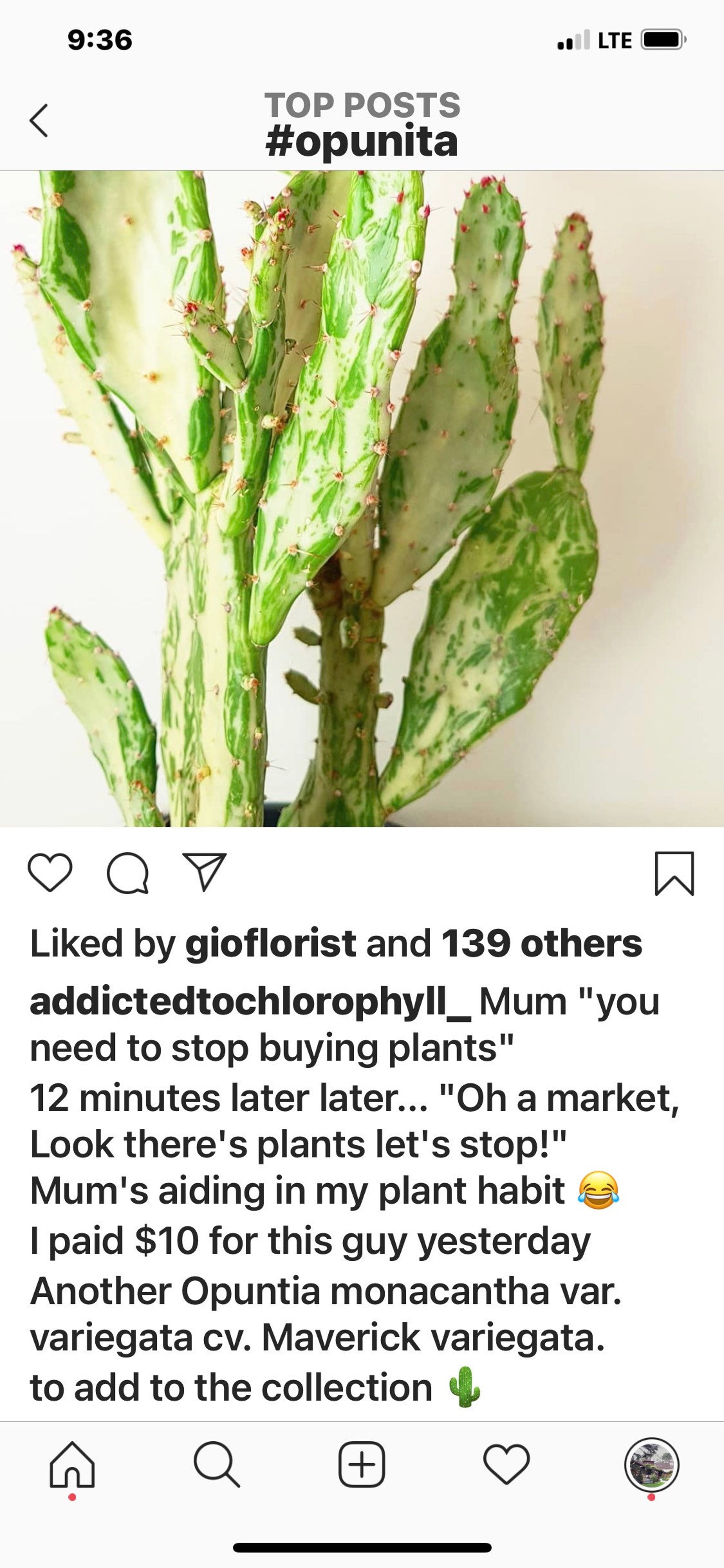724x1568 pixels.
Task: Create new post with plus icon
Action: tap(362, 1465)
